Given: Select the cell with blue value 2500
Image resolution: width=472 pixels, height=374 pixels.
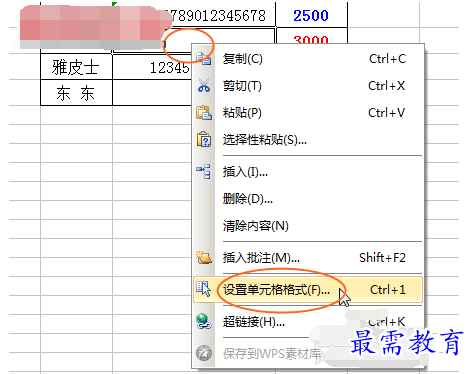Looking at the screenshot, I should point(311,15).
